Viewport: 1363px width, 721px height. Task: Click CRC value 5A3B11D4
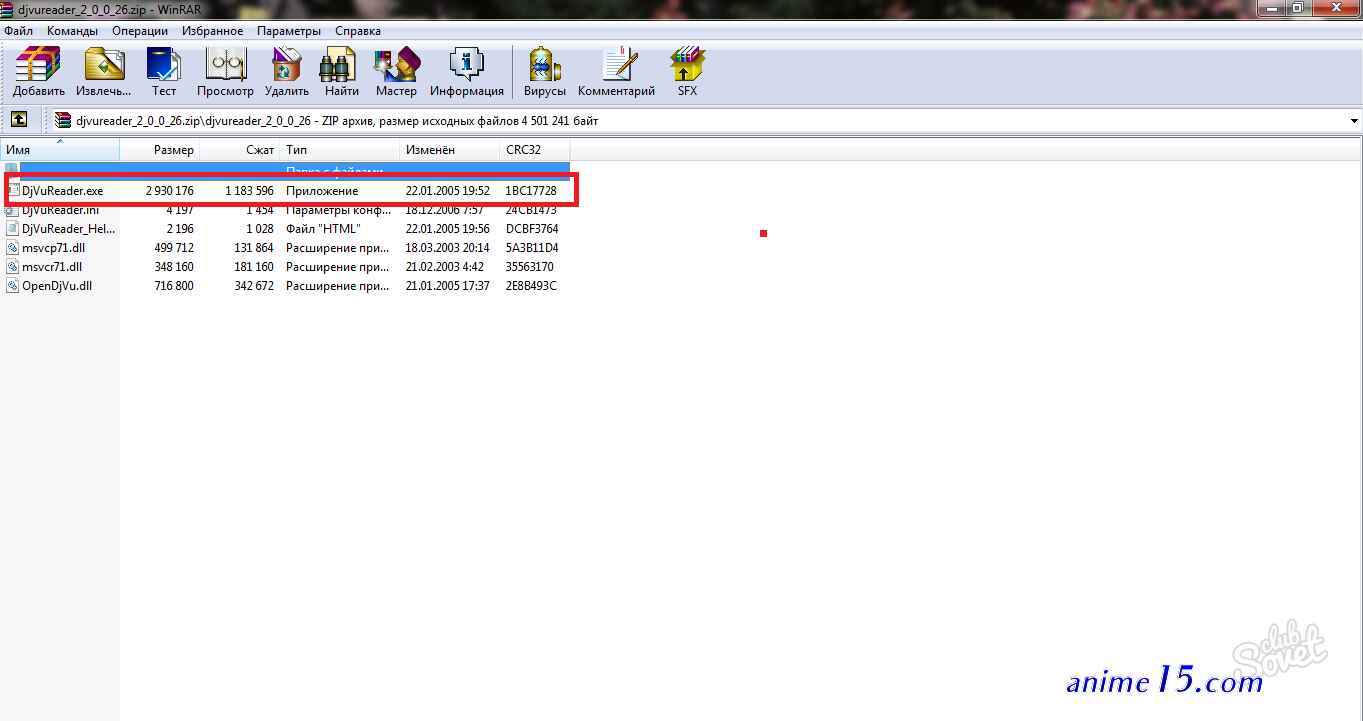(x=532, y=248)
